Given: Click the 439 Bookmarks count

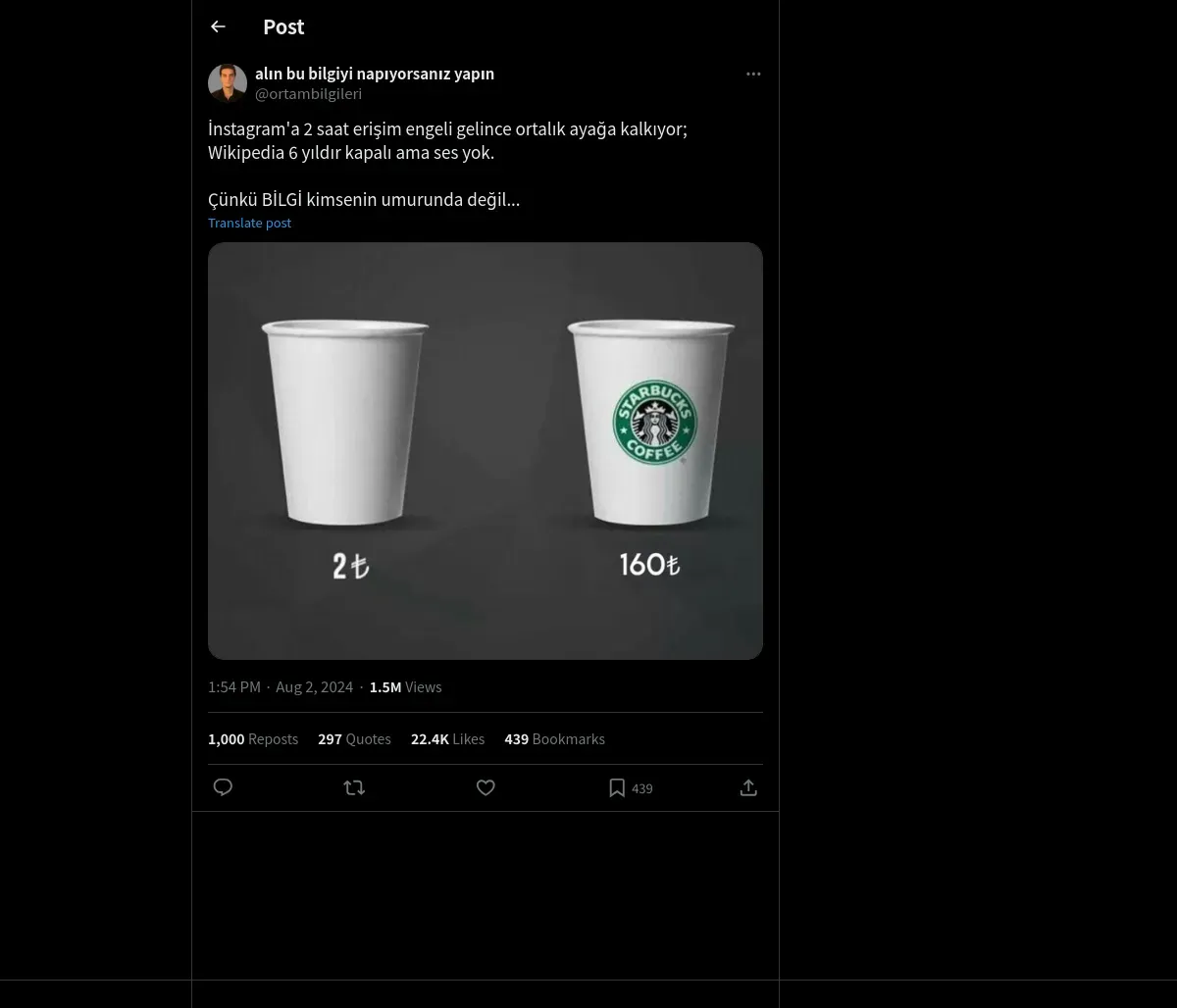Looking at the screenshot, I should pos(554,739).
